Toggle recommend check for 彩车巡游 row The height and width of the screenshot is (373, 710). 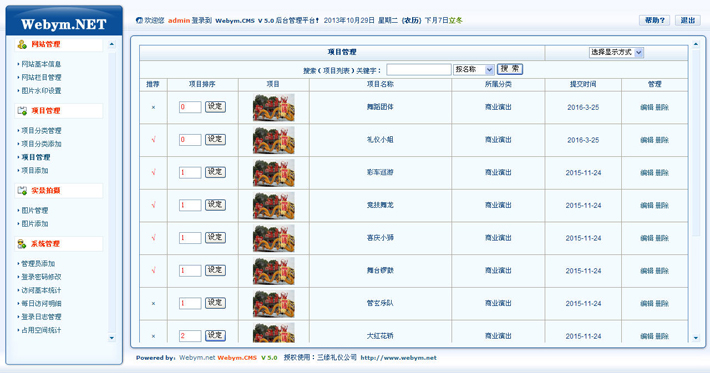tap(154, 172)
